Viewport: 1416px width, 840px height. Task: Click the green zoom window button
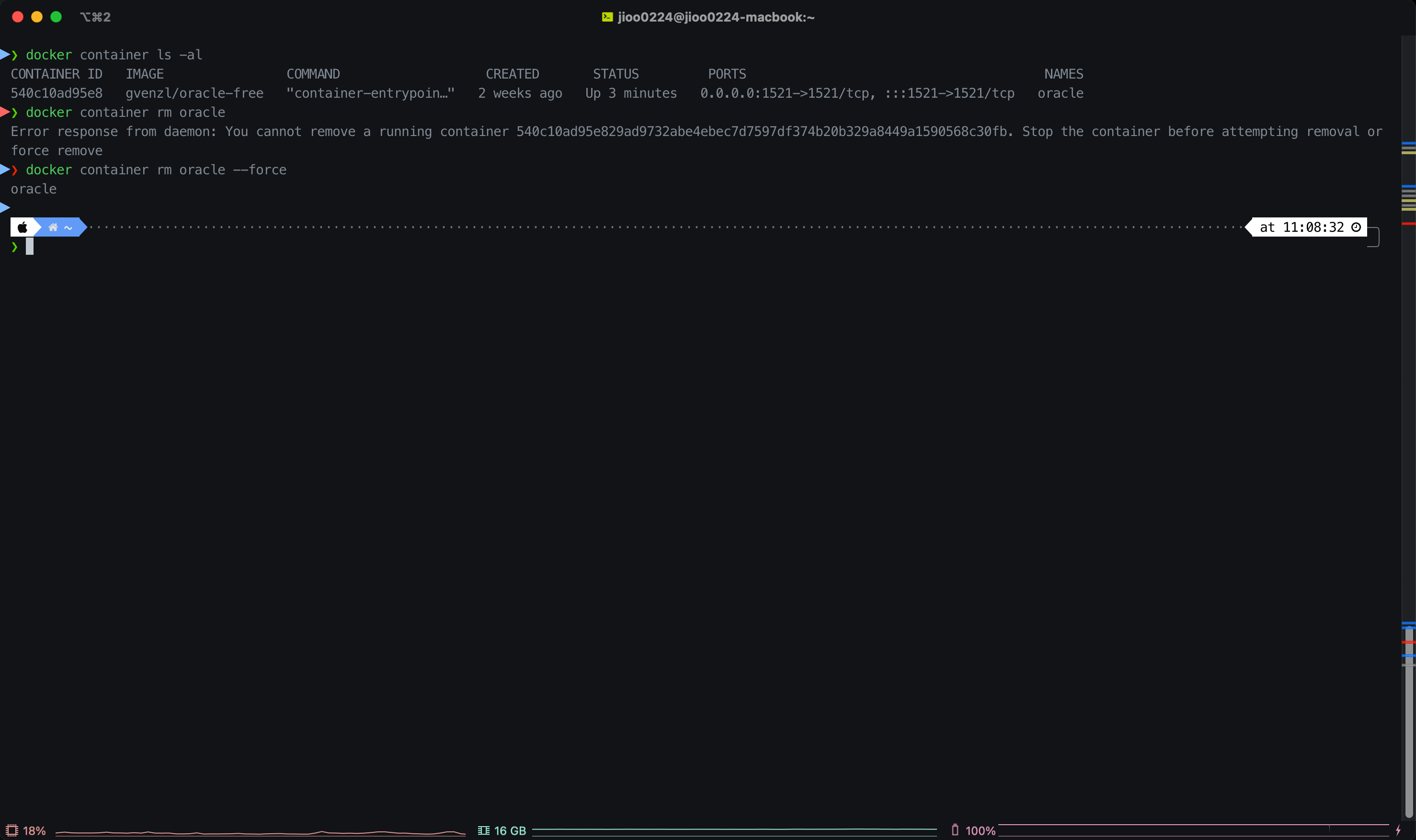point(56,17)
